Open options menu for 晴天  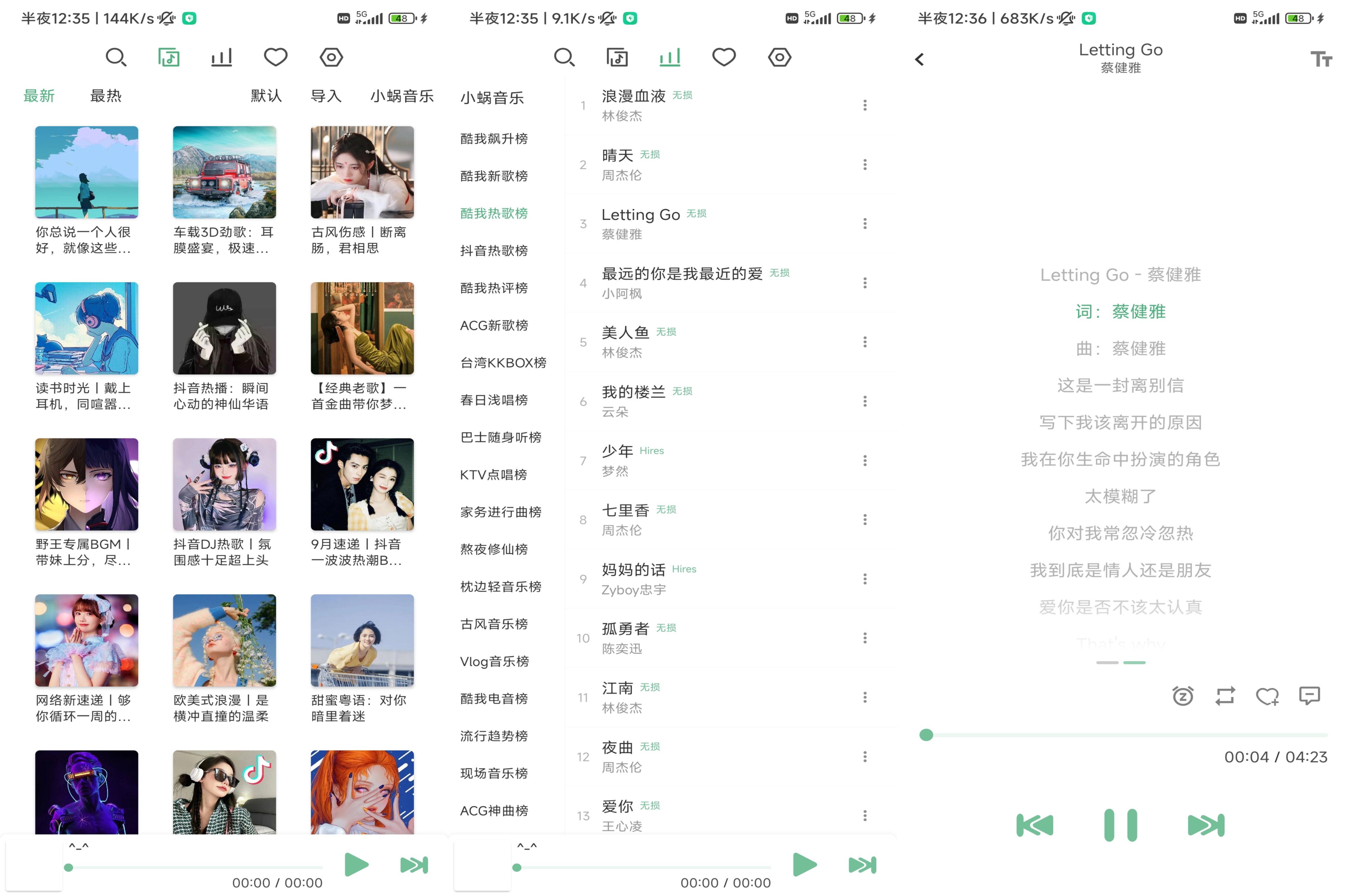coord(865,165)
